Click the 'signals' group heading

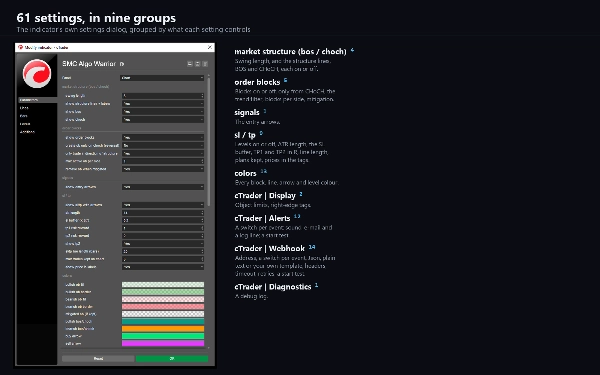coord(247,112)
